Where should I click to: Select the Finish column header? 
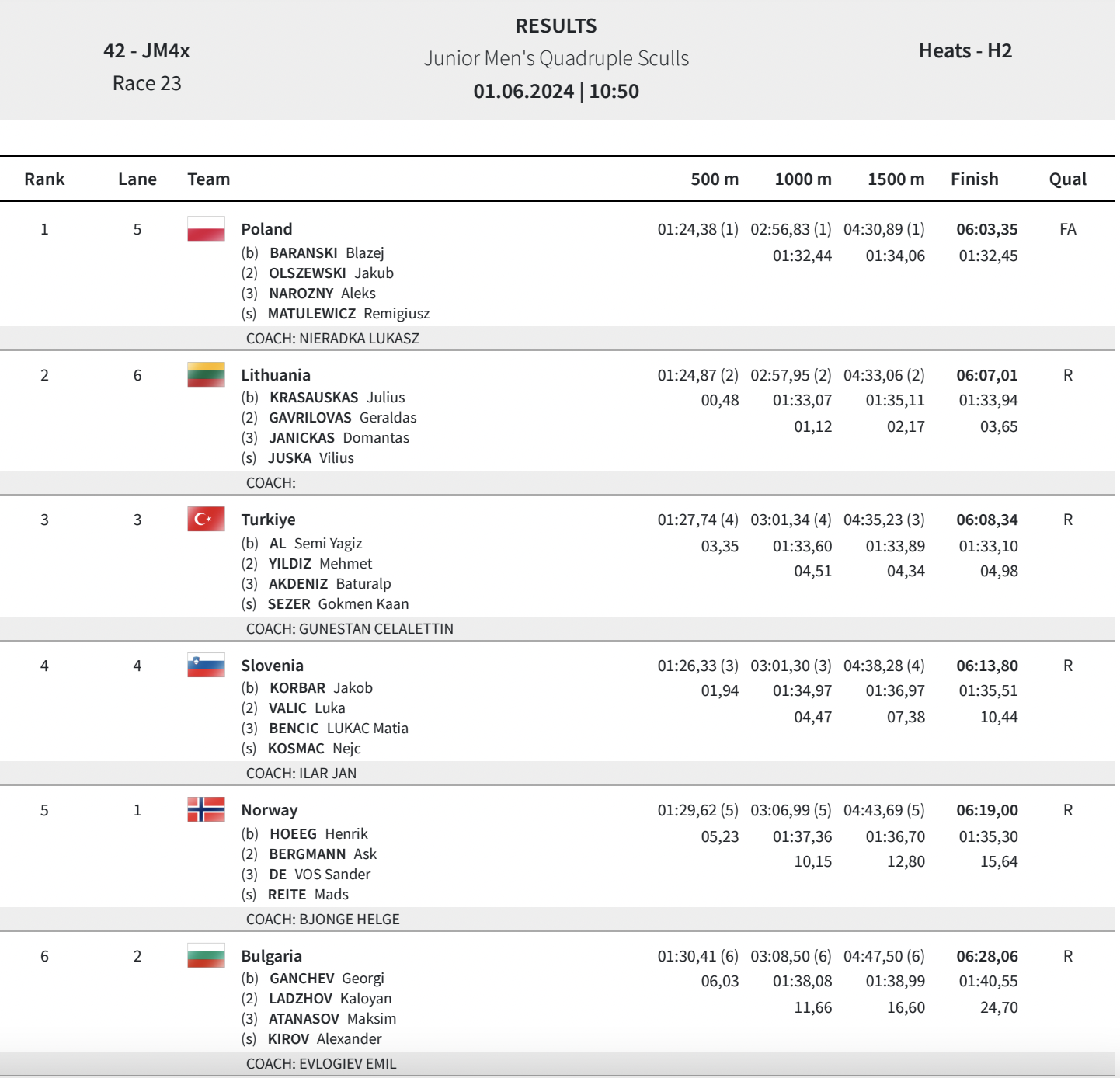coord(974,179)
